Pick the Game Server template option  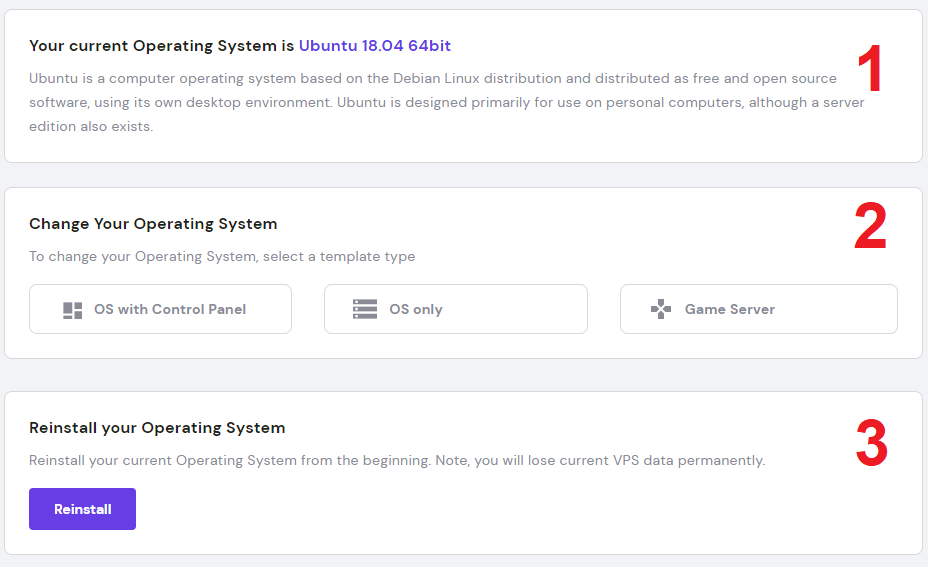pos(758,310)
